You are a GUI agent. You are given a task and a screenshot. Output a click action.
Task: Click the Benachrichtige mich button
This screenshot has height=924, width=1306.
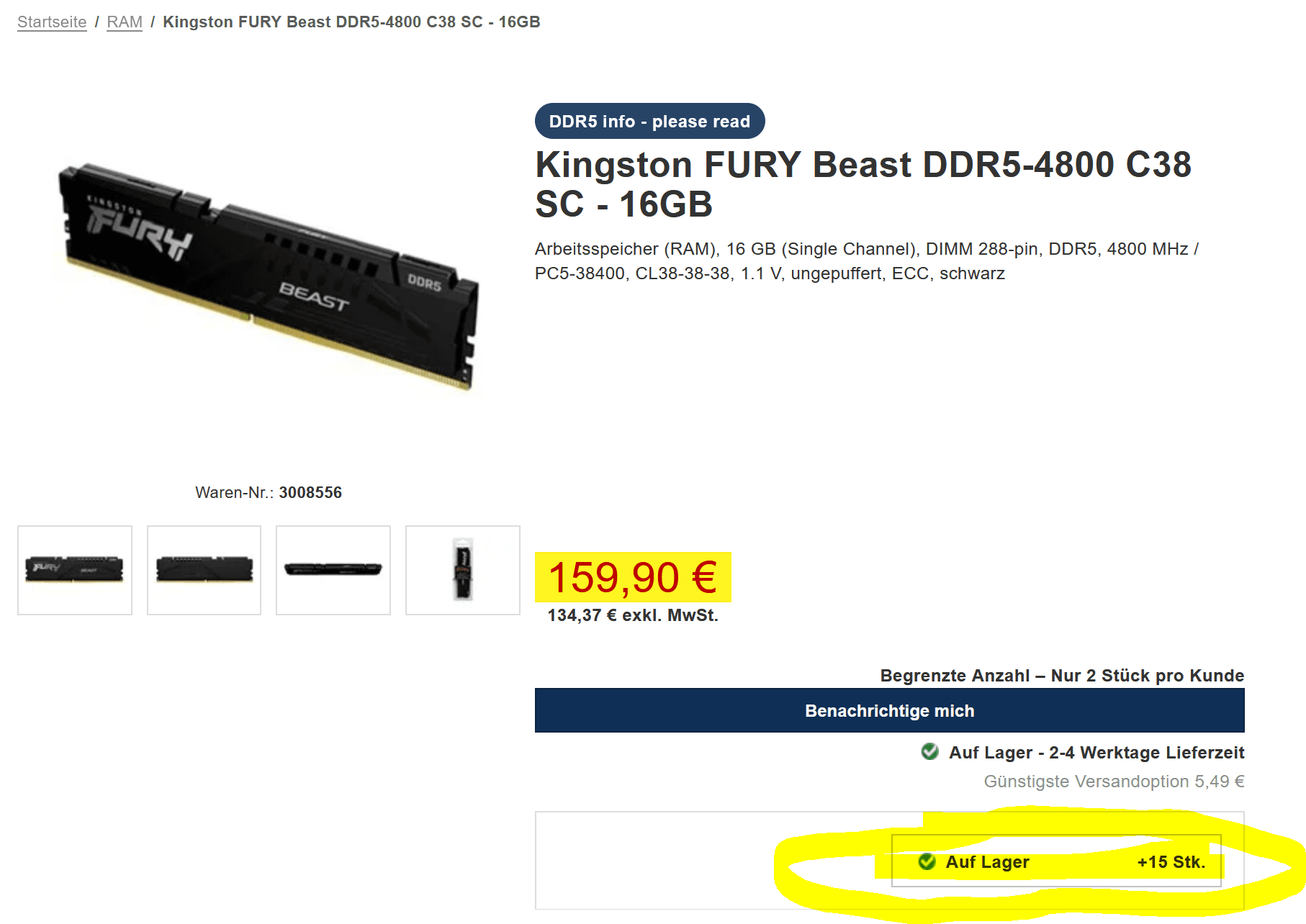(x=889, y=710)
